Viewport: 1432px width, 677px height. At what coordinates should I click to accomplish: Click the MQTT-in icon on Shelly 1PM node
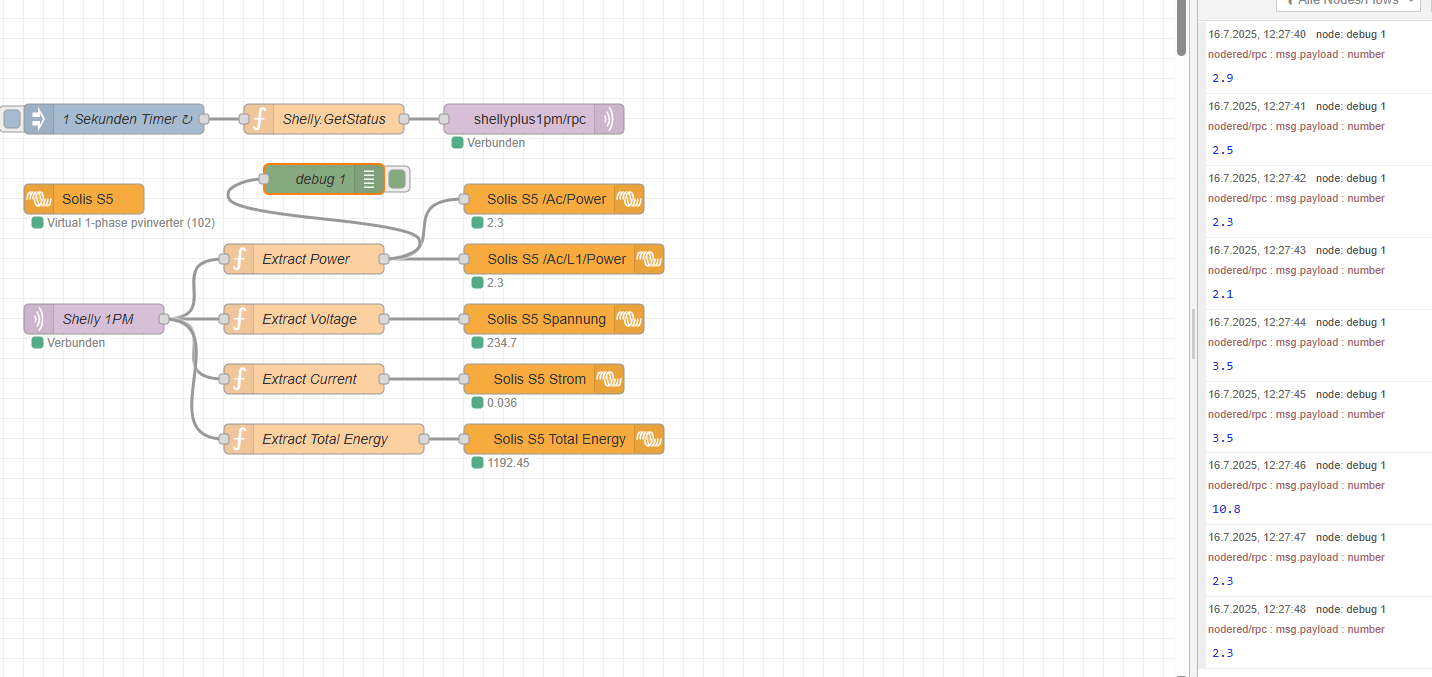(x=39, y=319)
